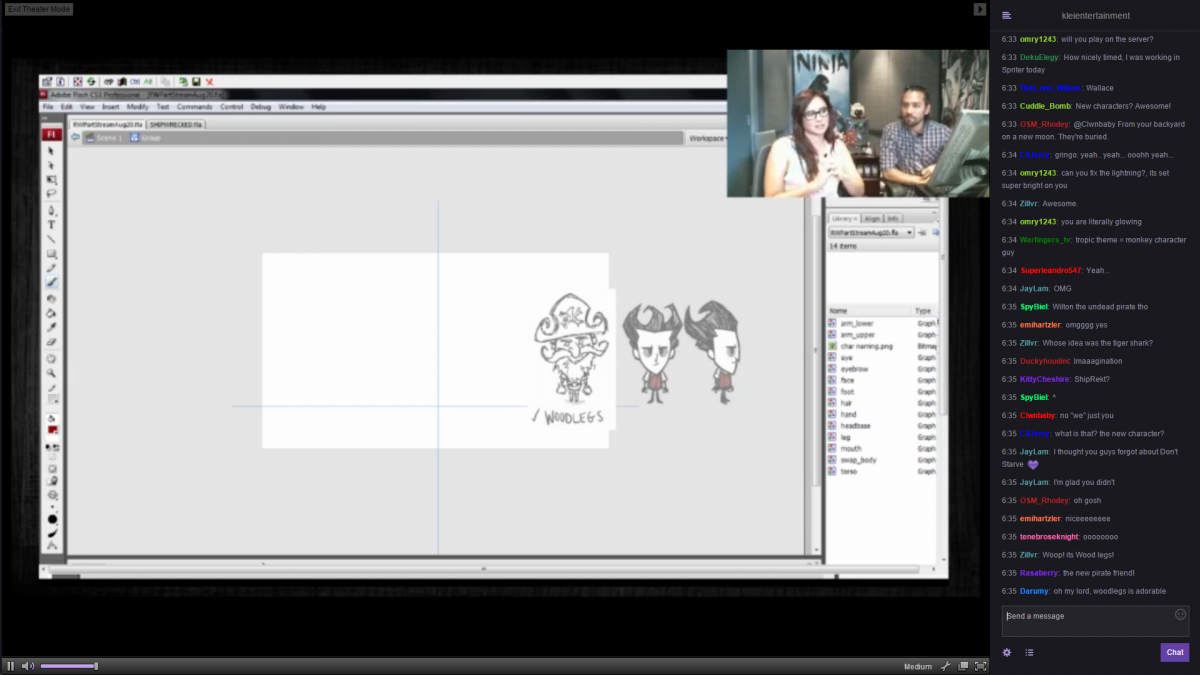Open the chat rooms menu icon beside kleientertainment
The height and width of the screenshot is (675, 1200).
pyautogui.click(x=1007, y=16)
